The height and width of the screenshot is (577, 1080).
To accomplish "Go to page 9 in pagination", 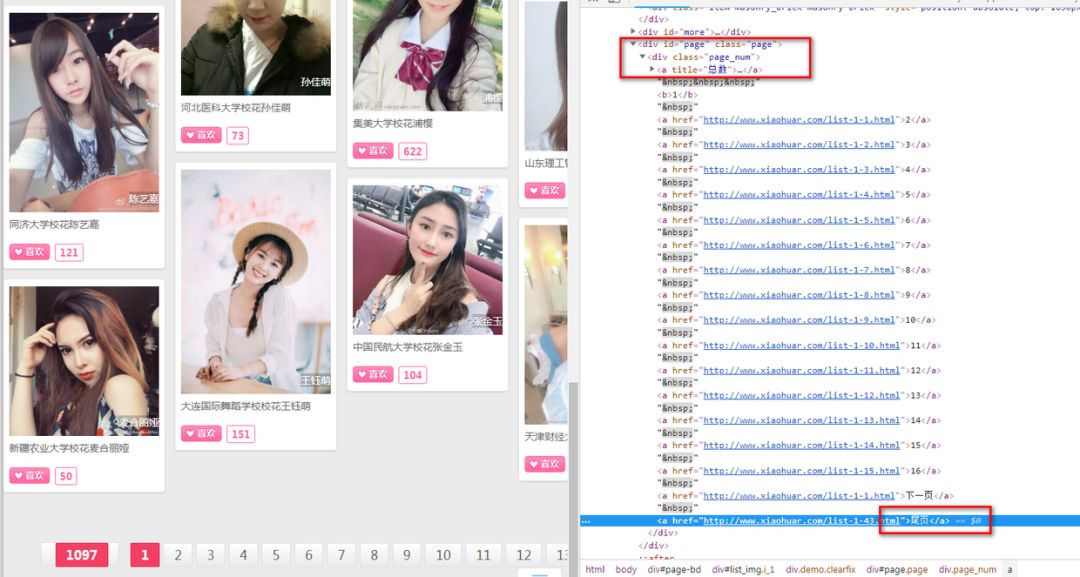I will 406,555.
